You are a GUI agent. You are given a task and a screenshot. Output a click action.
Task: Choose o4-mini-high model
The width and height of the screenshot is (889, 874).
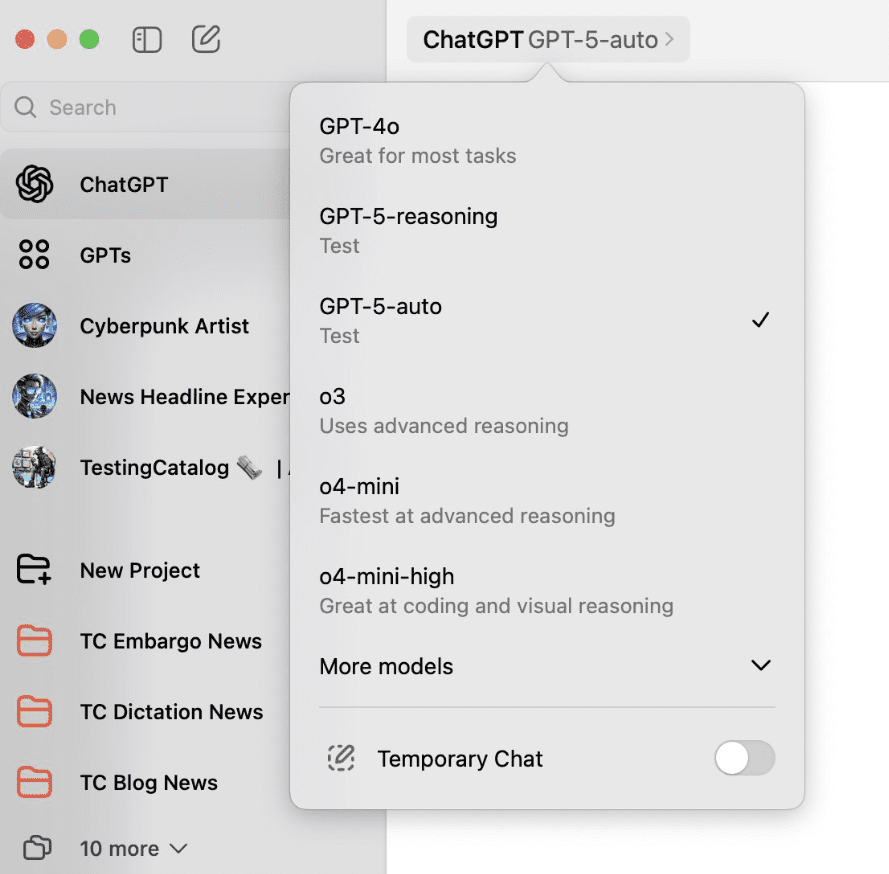(547, 591)
